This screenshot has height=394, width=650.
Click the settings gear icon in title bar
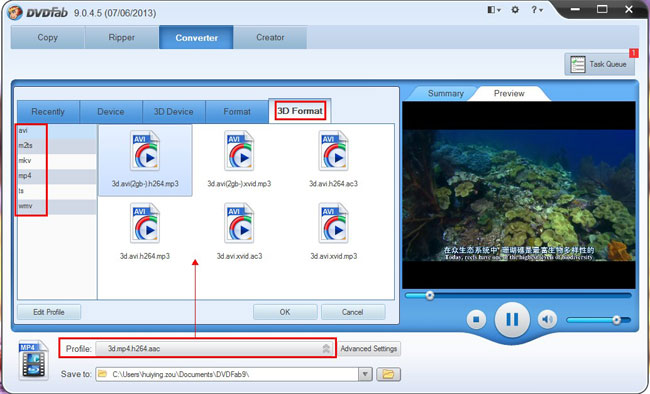515,10
